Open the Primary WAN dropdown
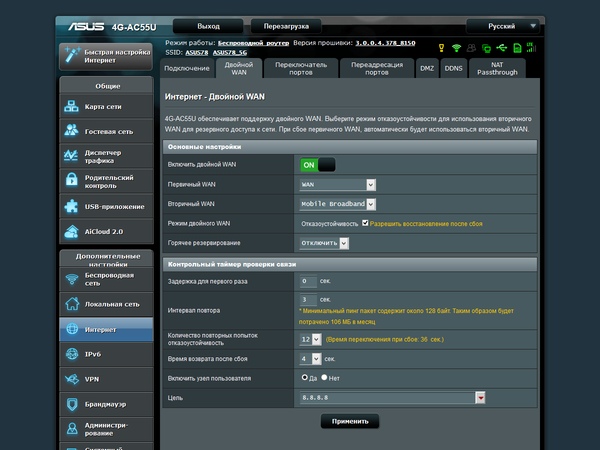Screen dimensions: 600x450 click(338, 184)
